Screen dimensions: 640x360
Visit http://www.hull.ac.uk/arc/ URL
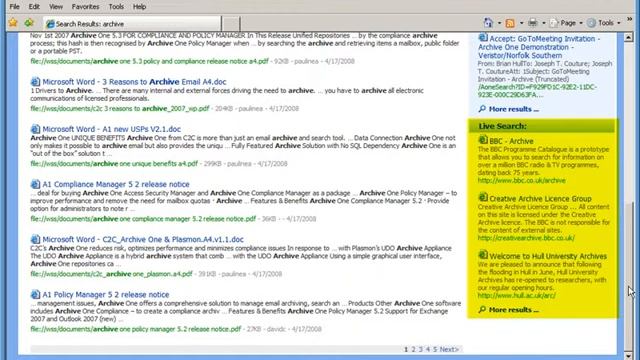coord(516,296)
